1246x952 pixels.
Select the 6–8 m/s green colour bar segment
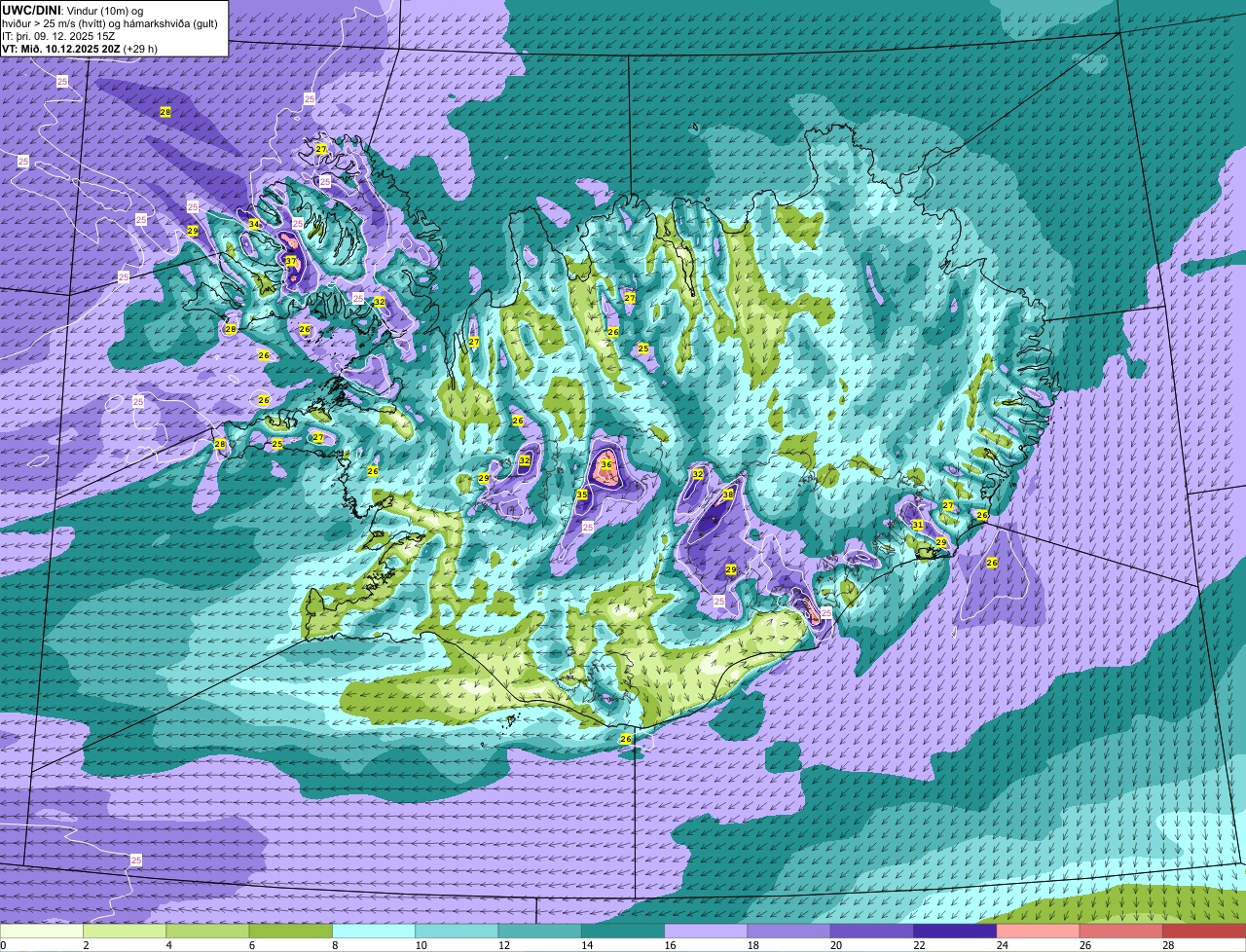tap(291, 932)
